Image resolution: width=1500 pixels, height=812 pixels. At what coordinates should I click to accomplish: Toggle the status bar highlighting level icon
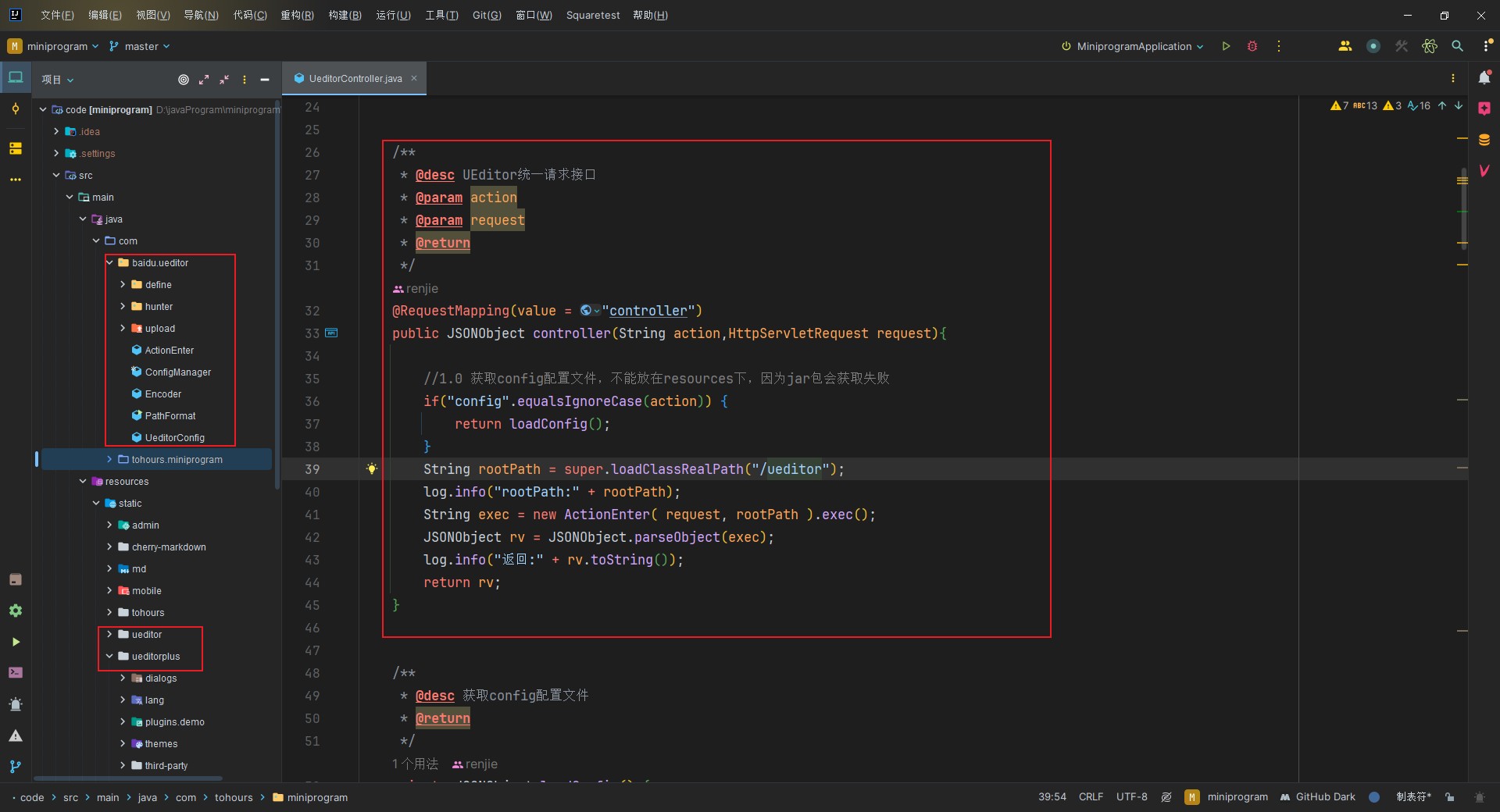[x=1166, y=797]
